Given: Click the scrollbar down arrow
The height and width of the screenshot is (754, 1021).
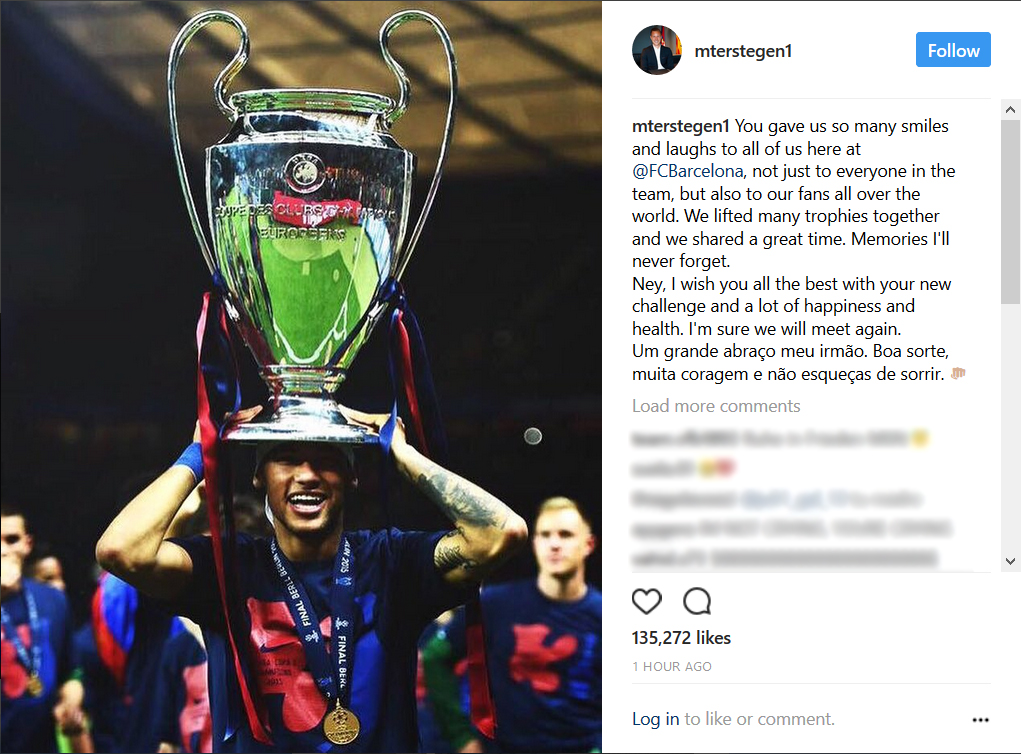Looking at the screenshot, I should (x=1010, y=561).
